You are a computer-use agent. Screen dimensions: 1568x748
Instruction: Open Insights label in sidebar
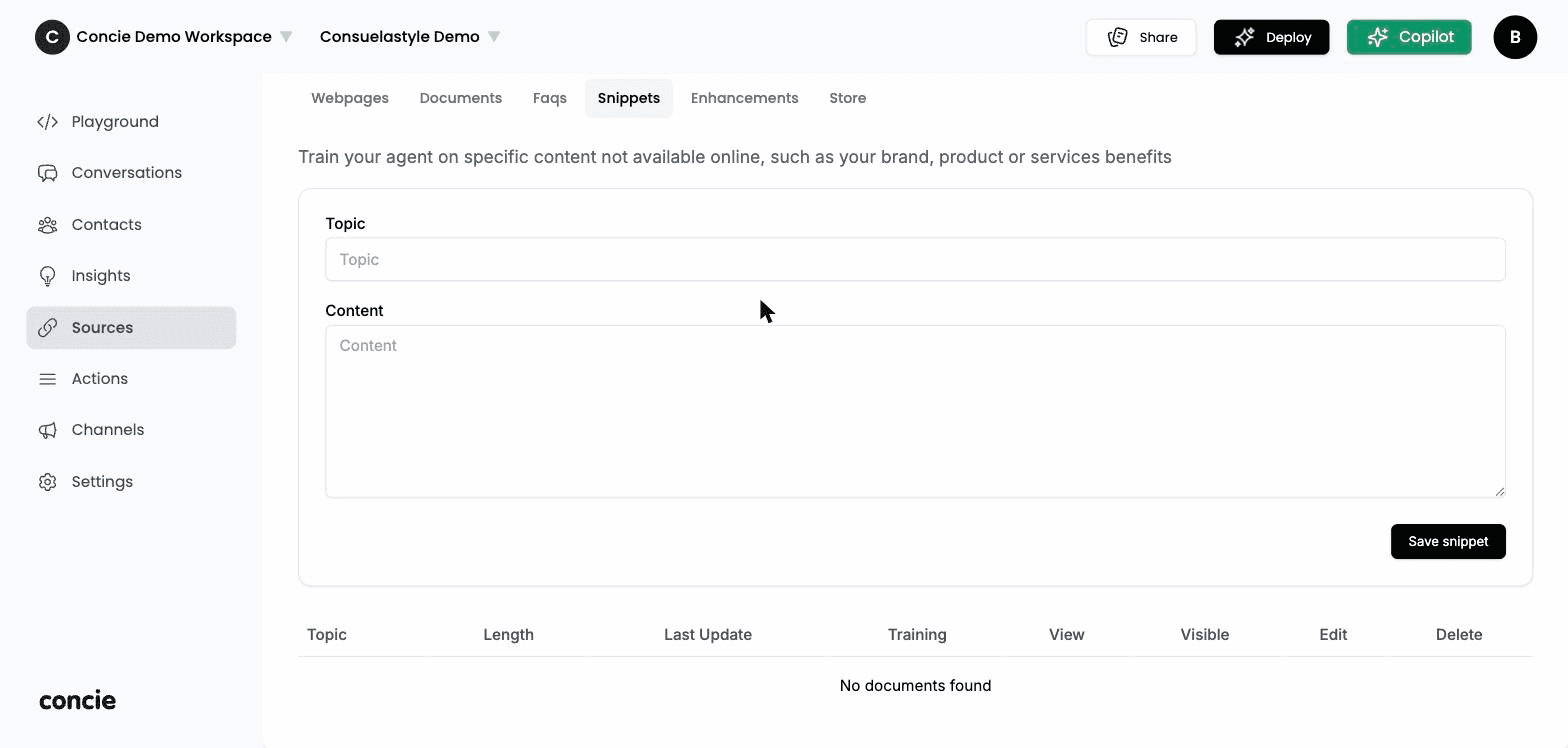[101, 276]
